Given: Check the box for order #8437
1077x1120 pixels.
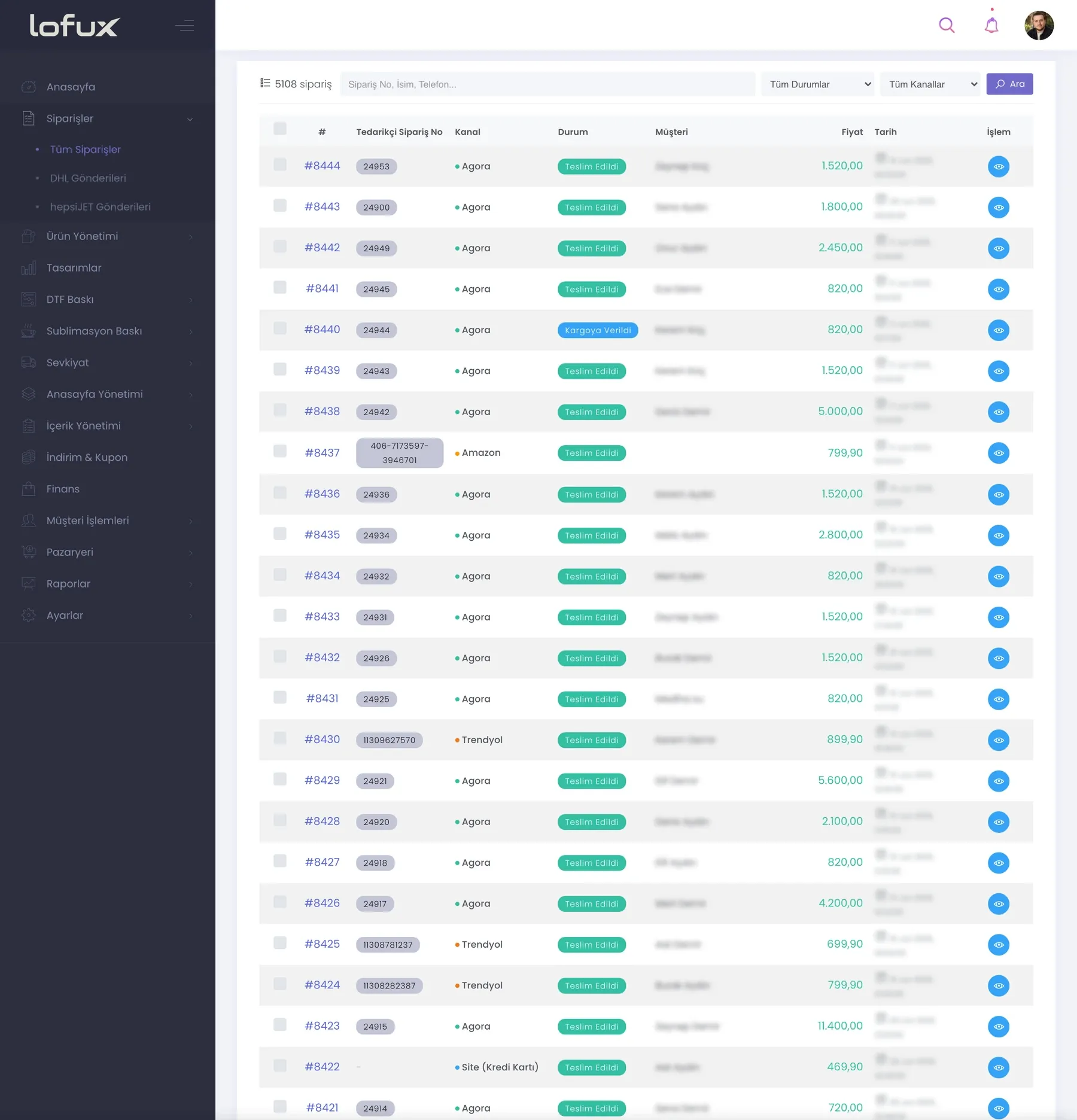Looking at the screenshot, I should (279, 451).
